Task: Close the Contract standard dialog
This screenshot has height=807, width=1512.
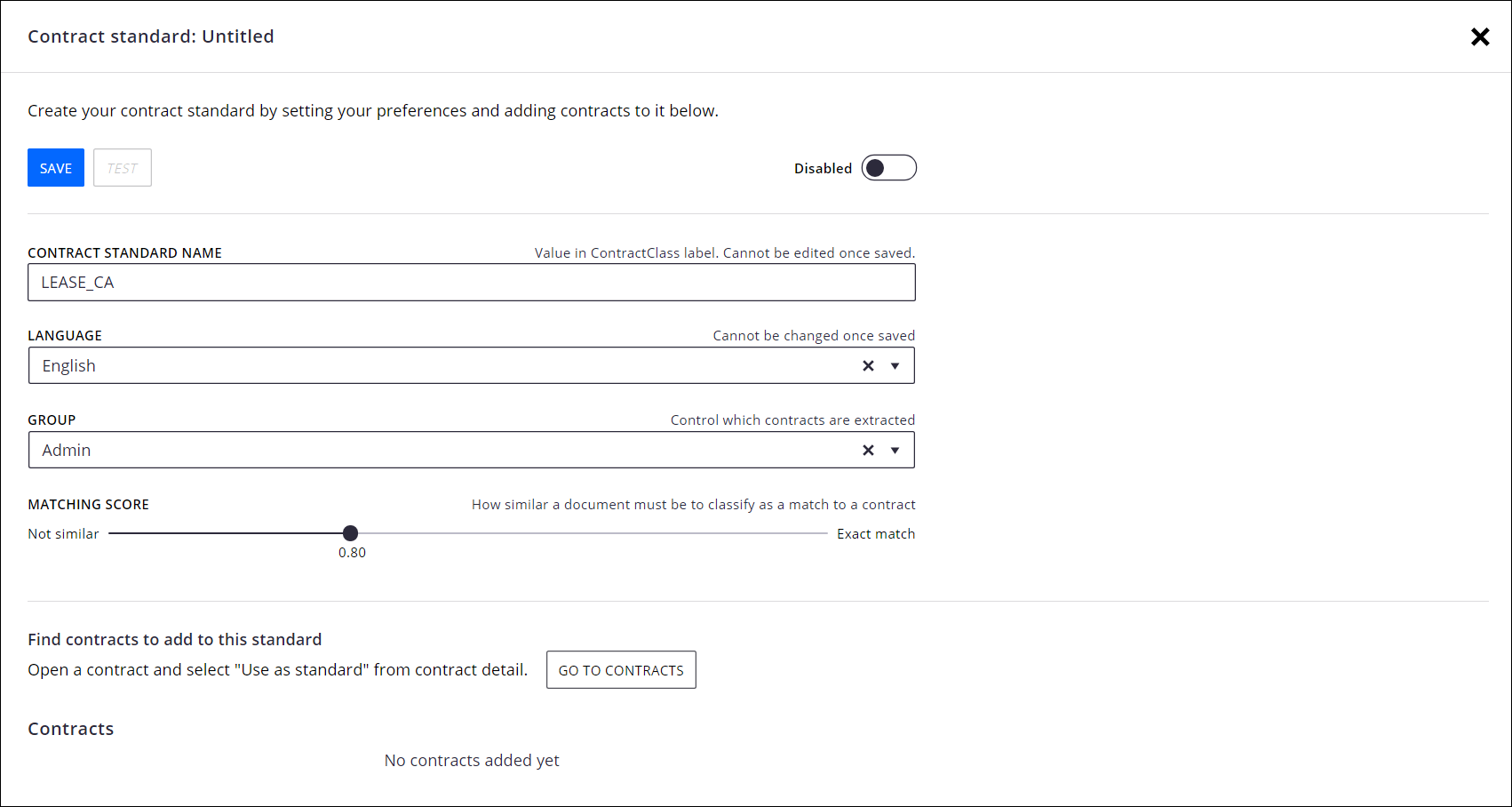Action: click(1480, 36)
